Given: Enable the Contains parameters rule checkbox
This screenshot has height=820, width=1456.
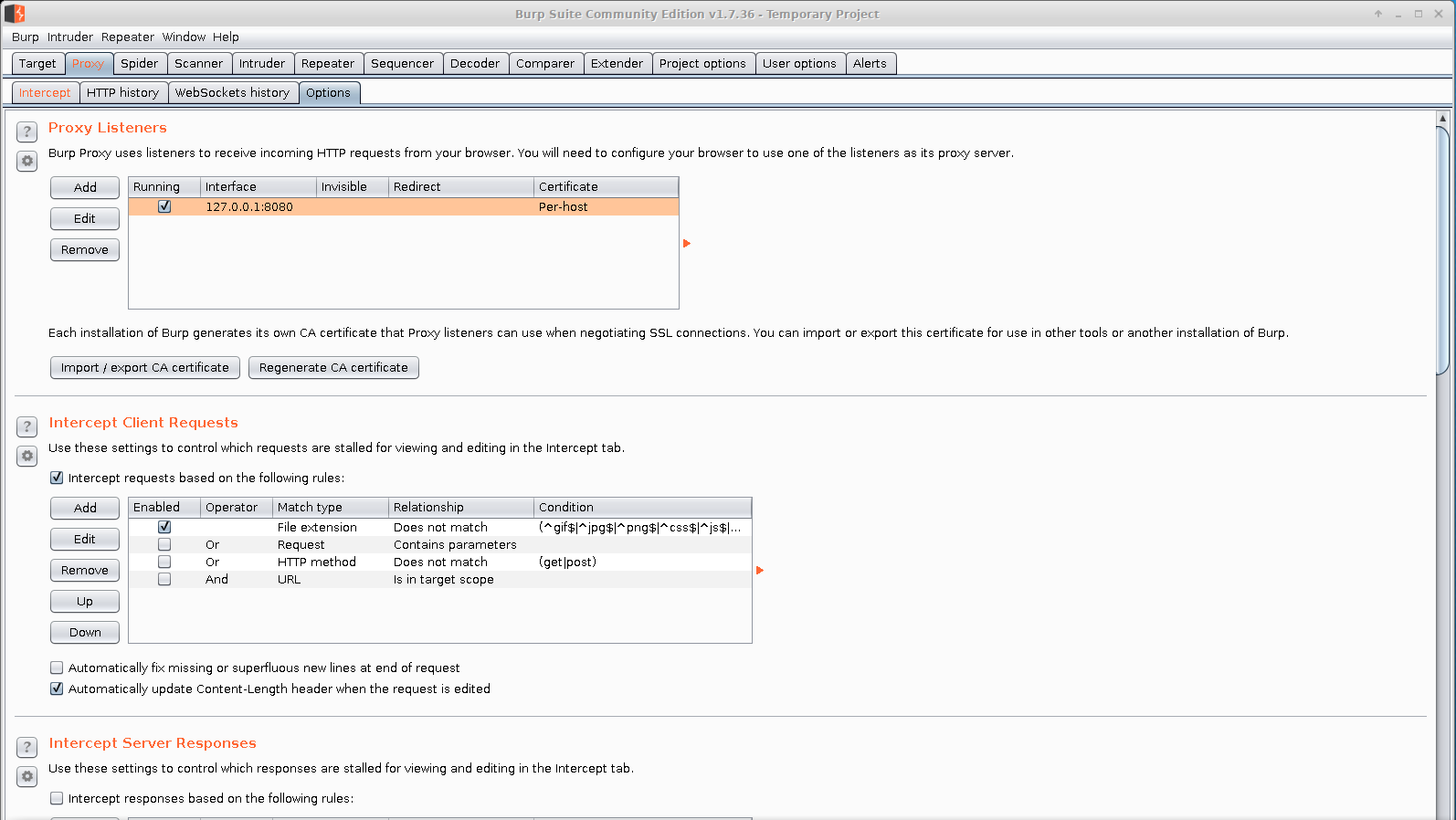Looking at the screenshot, I should click(x=164, y=544).
